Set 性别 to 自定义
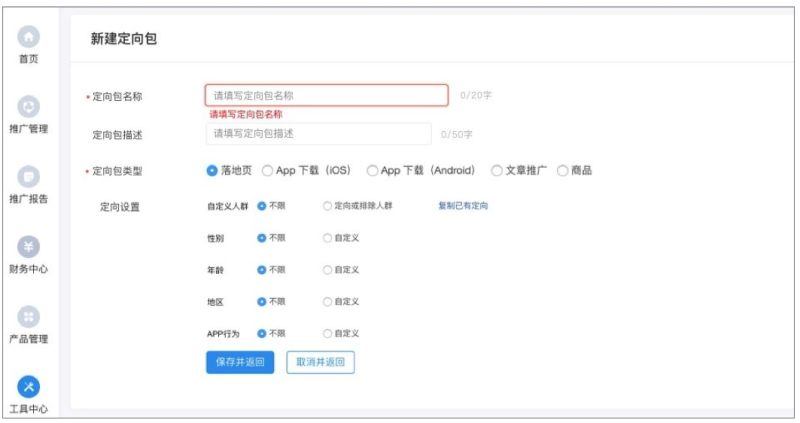800x423 pixels. click(x=327, y=238)
